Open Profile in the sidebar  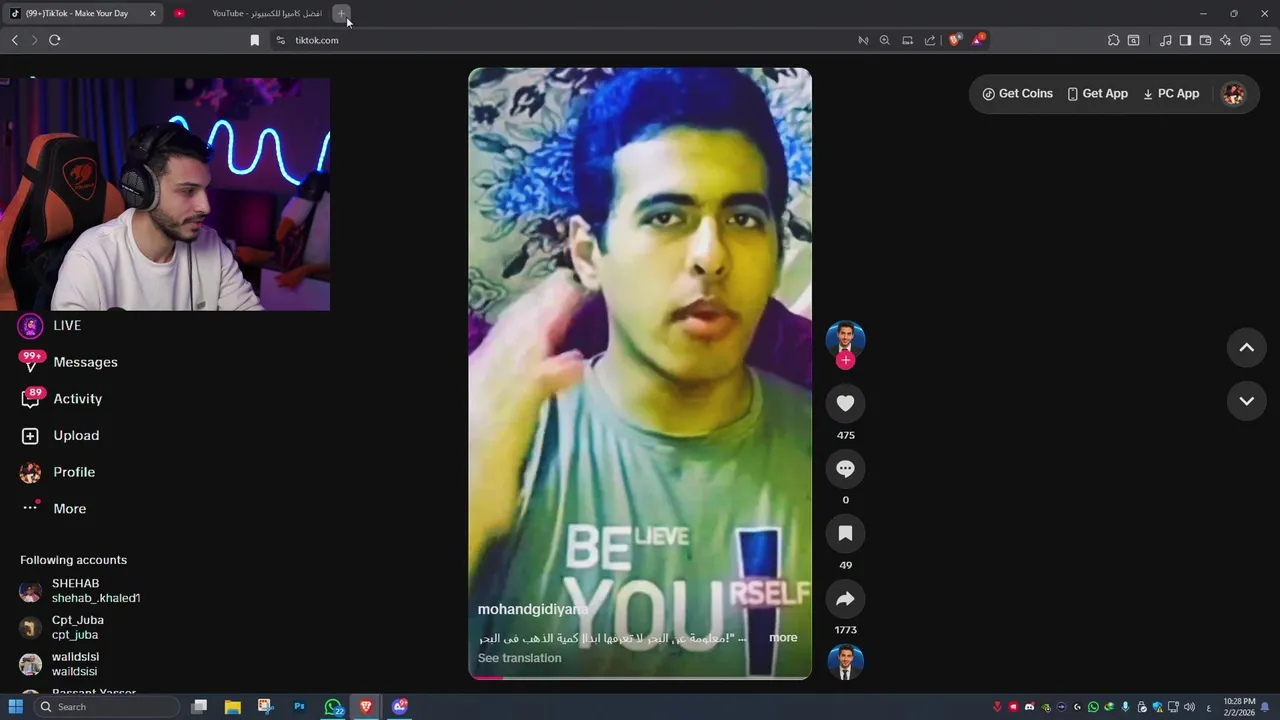[x=59, y=472]
